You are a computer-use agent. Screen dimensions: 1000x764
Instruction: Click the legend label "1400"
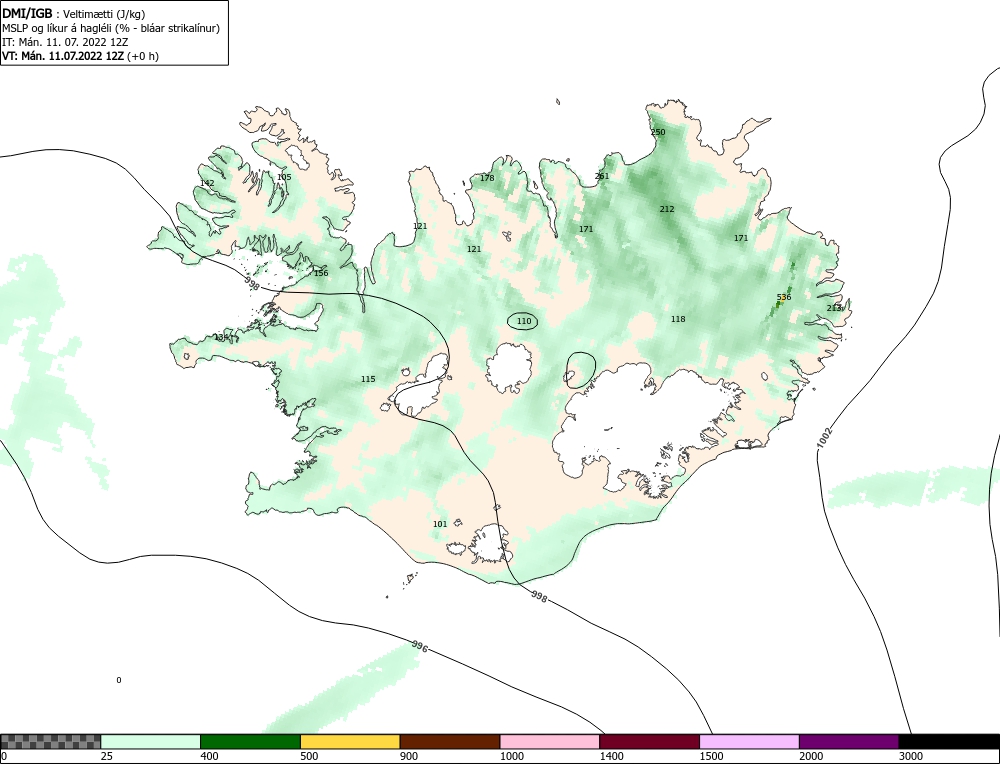612,756
